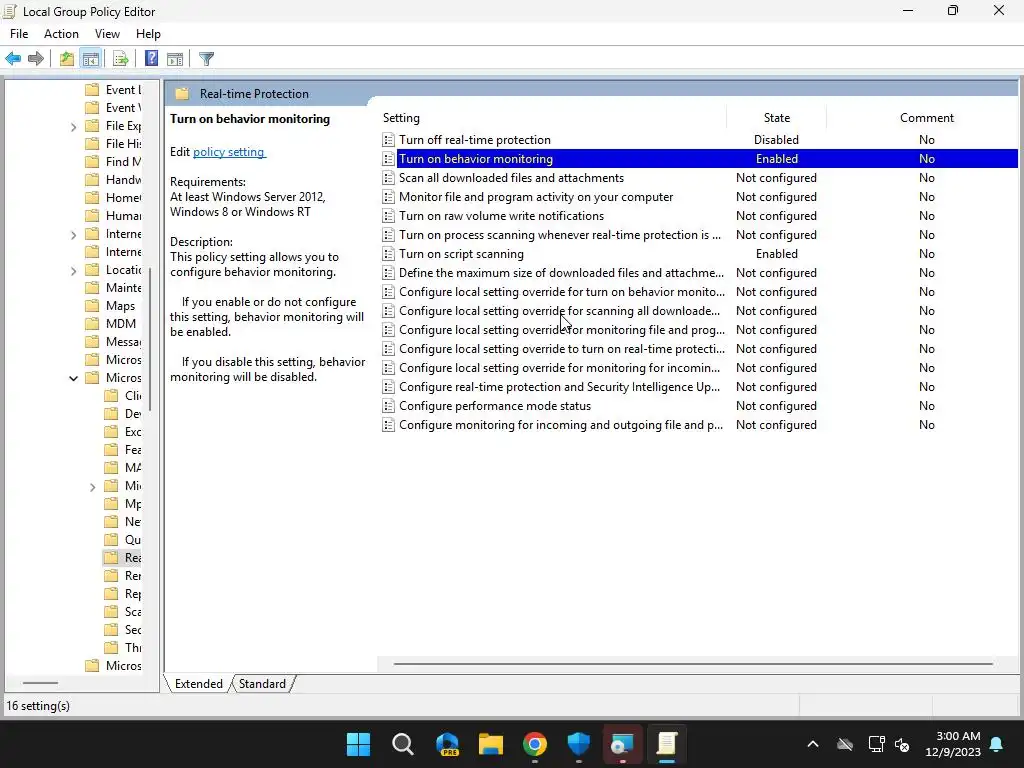The height and width of the screenshot is (768, 1024).
Task: Expand first Interne tree node arrow
Action: [73, 234]
